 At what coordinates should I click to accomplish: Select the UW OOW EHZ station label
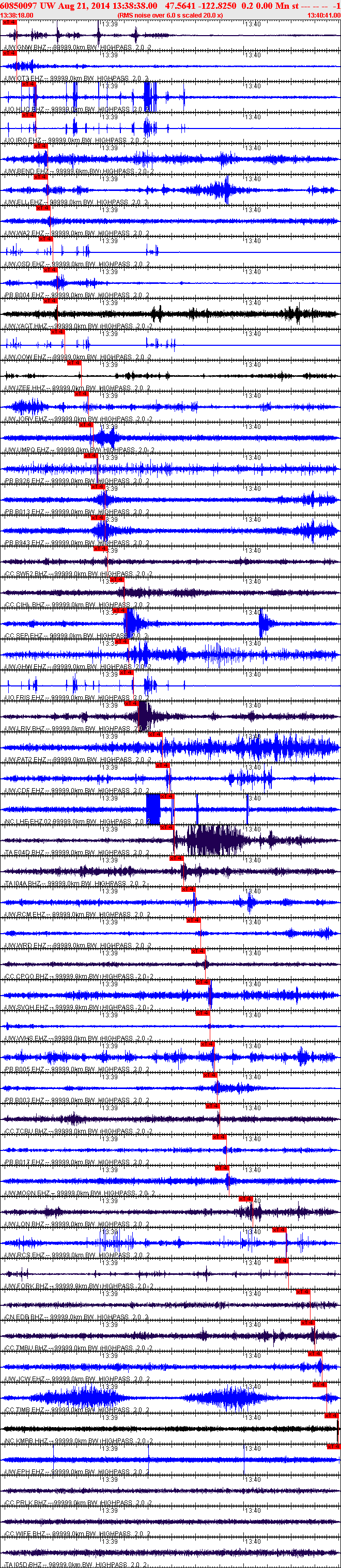tap(78, 357)
